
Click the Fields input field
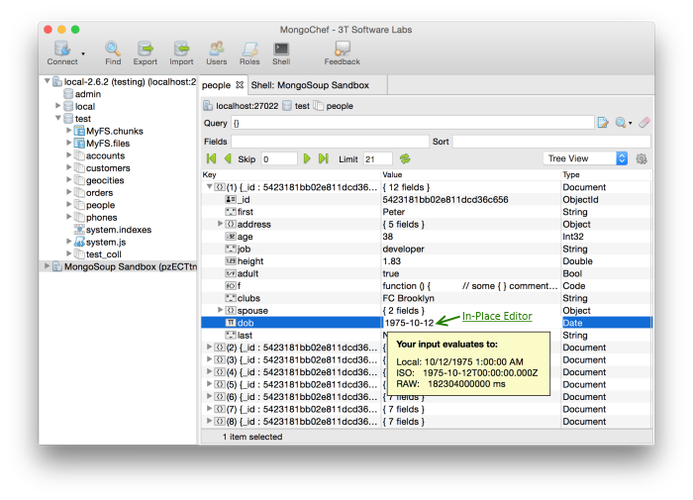(330, 141)
